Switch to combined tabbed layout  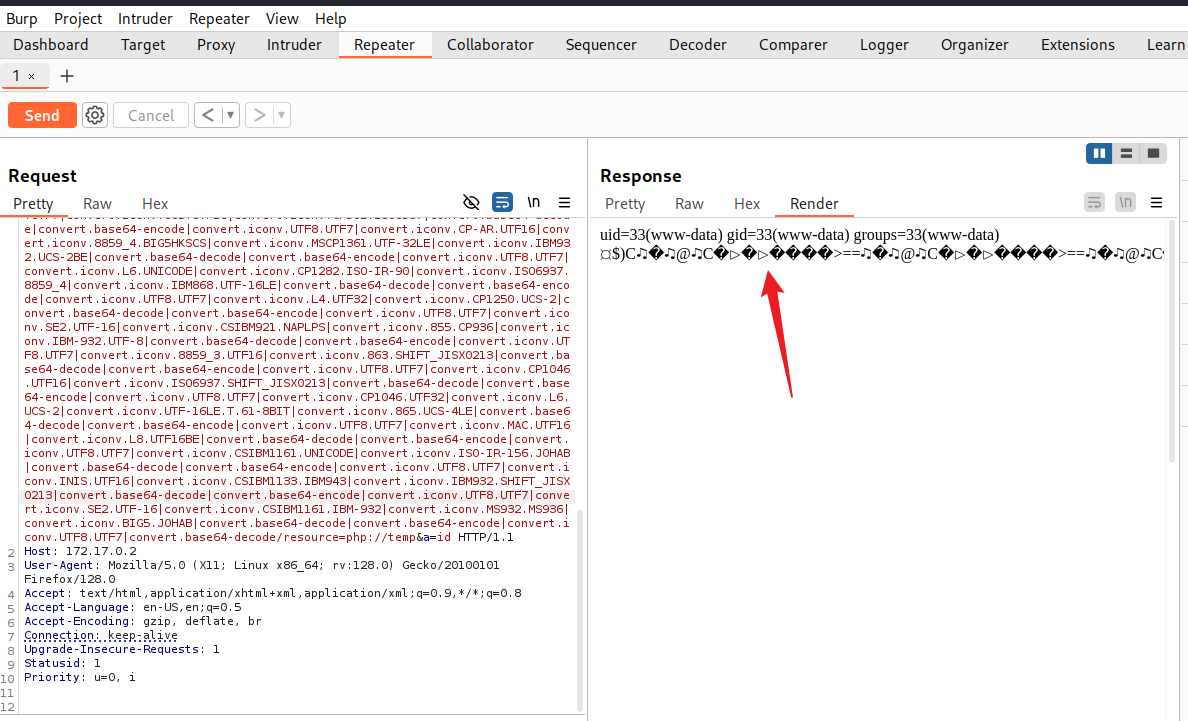(x=1153, y=153)
